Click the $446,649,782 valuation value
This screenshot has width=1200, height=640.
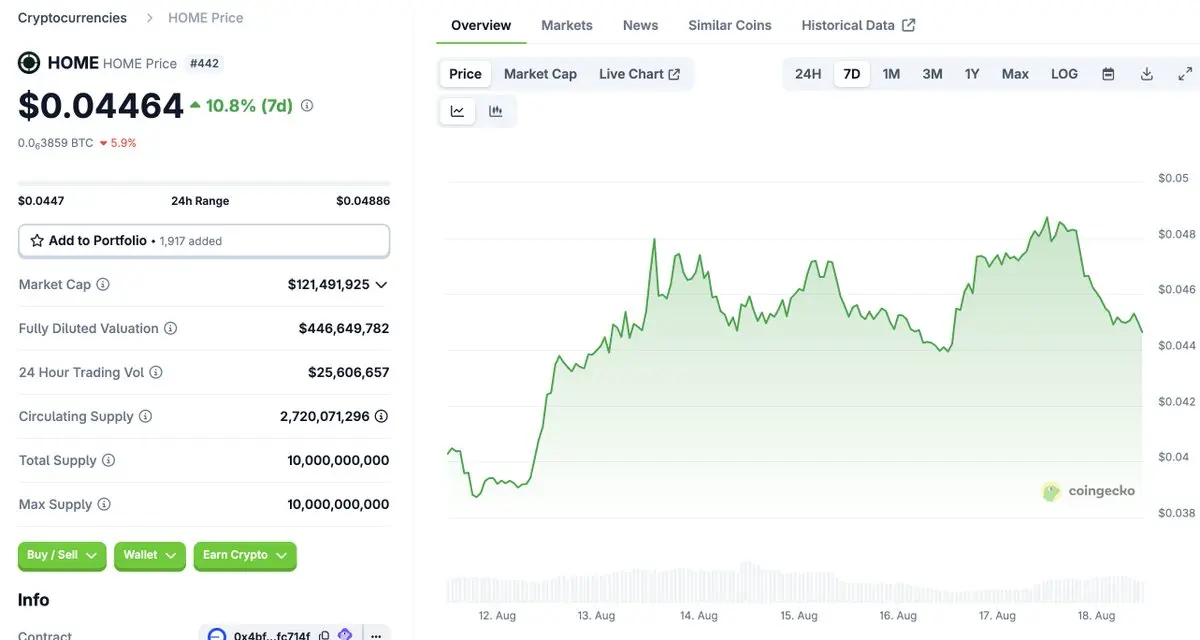coord(344,329)
